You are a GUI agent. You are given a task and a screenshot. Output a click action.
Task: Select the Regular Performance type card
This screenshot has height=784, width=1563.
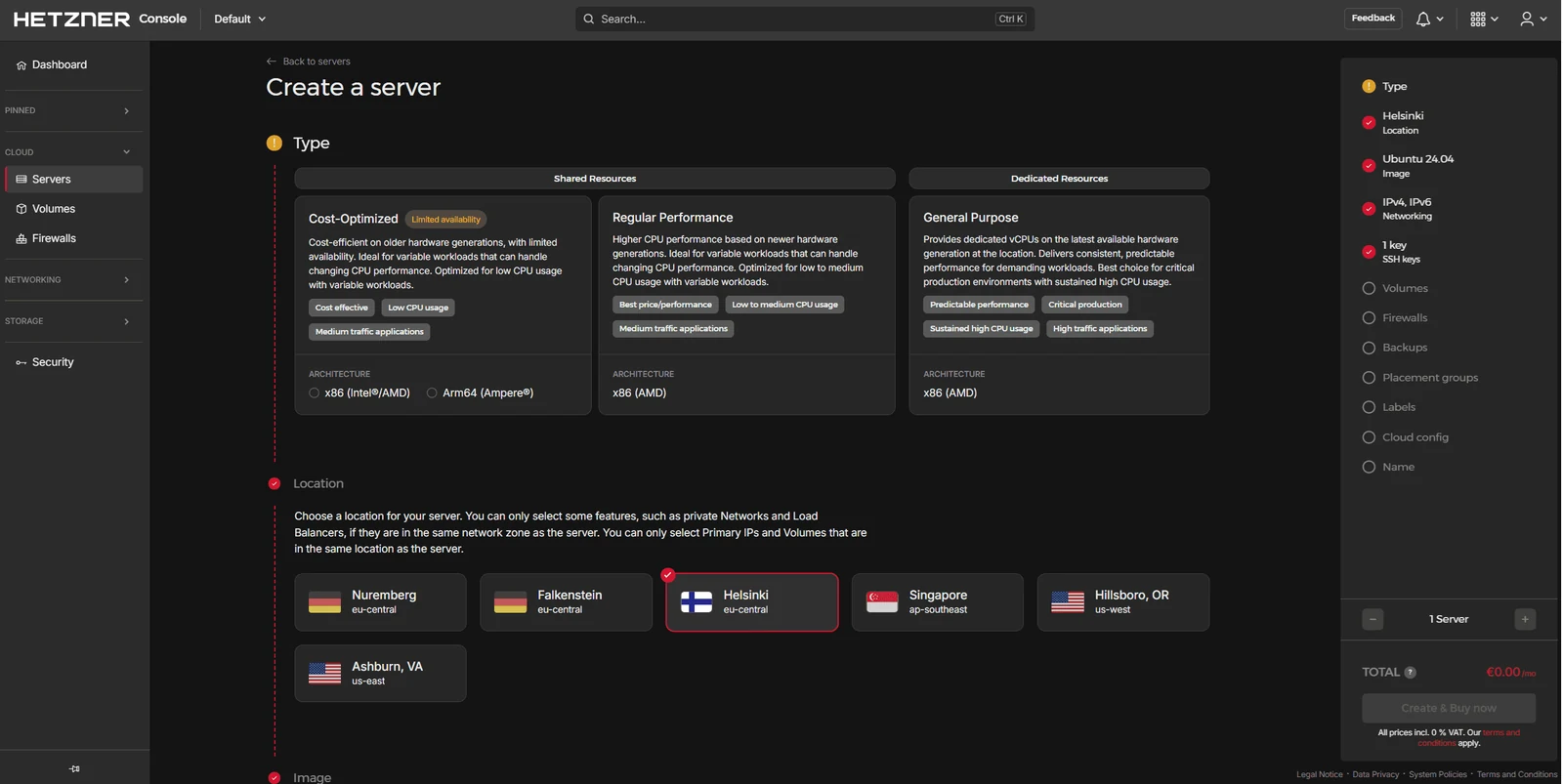(746, 306)
